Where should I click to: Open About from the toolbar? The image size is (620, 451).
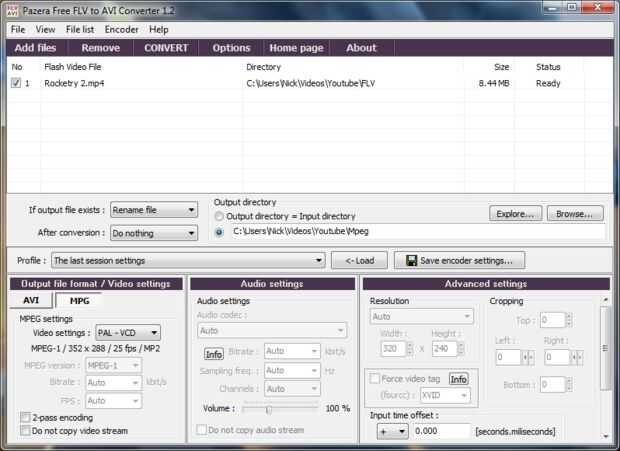(x=361, y=48)
